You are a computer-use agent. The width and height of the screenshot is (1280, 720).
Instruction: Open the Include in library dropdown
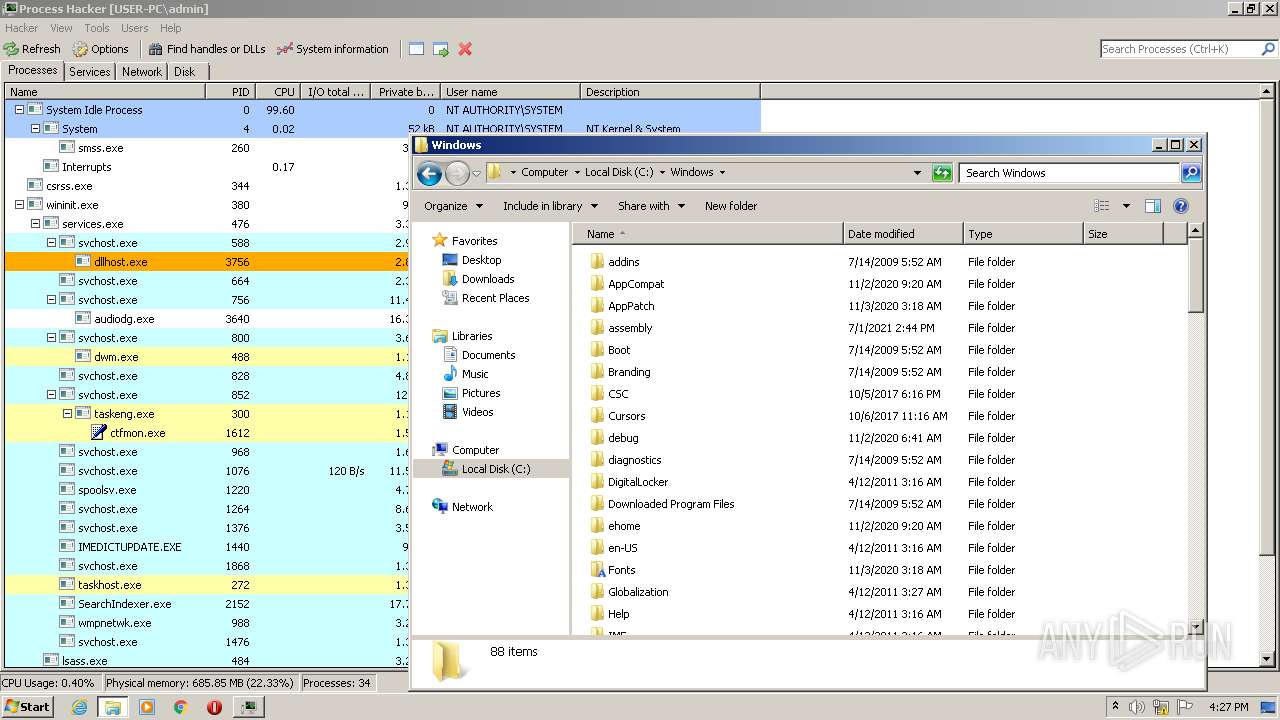click(x=550, y=206)
